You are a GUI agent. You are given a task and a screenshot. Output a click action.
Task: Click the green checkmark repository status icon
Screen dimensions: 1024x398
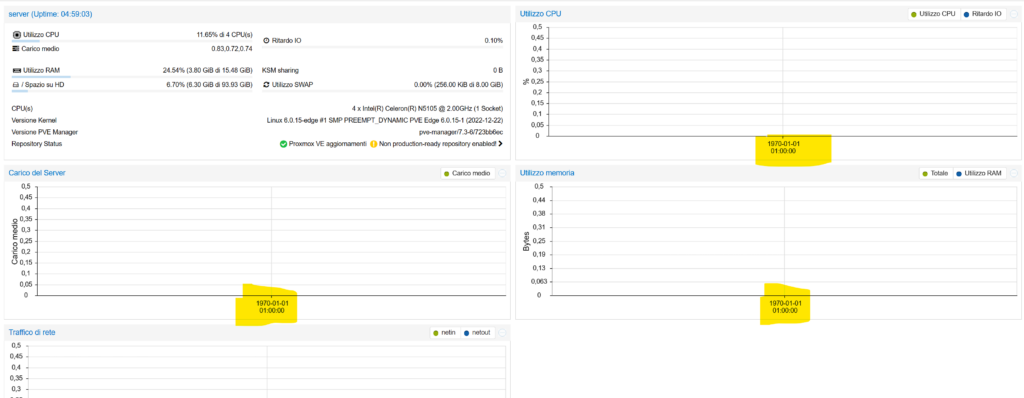pos(283,144)
